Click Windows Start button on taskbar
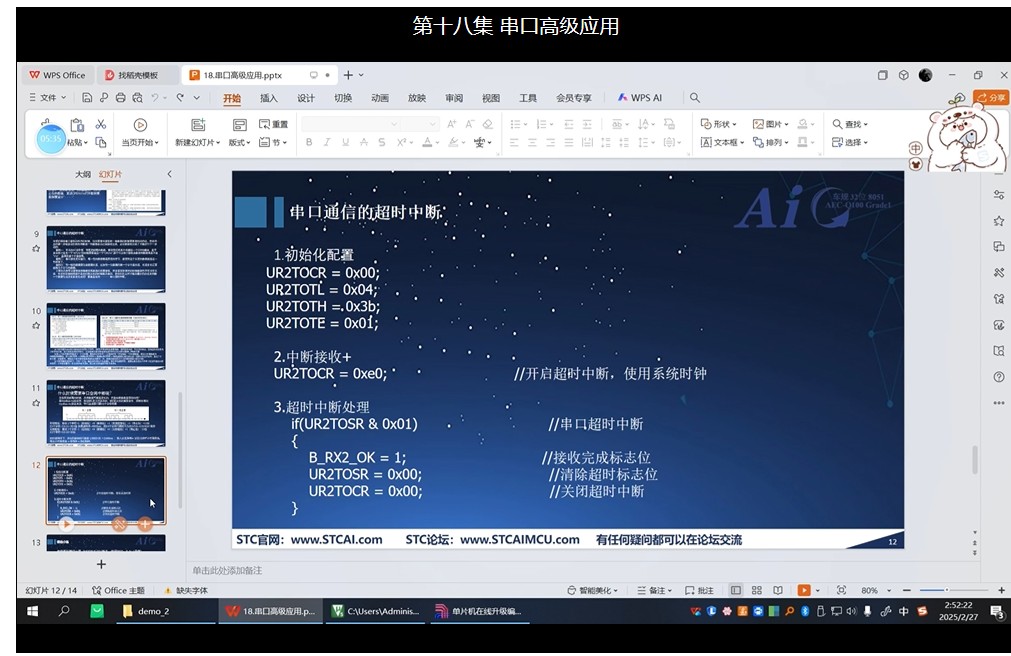1011x656 pixels. (32, 611)
